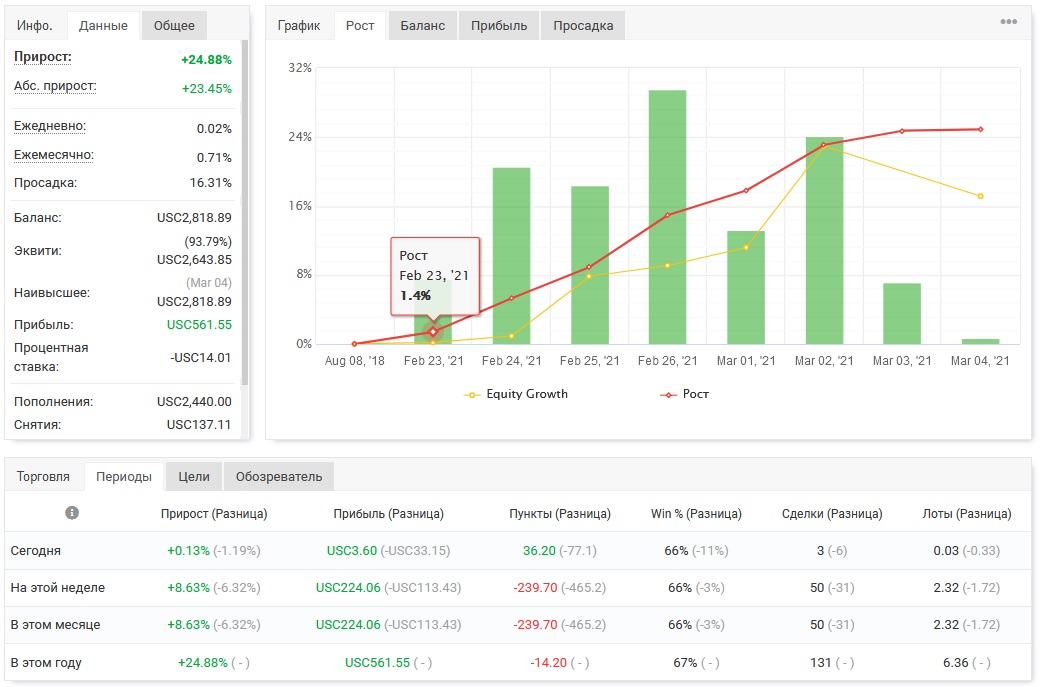Click the data panel vertical scrollbar
The height and width of the screenshot is (687, 1045).
point(245,212)
